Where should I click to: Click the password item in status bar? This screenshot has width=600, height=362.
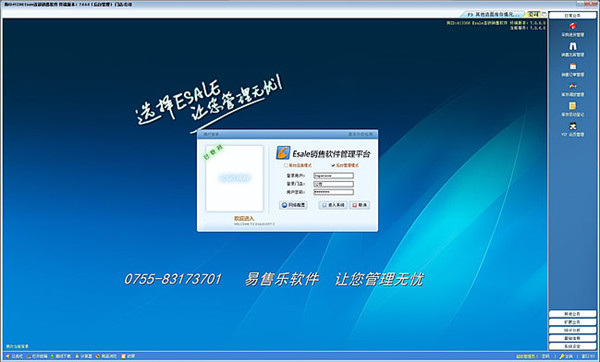tap(546, 356)
